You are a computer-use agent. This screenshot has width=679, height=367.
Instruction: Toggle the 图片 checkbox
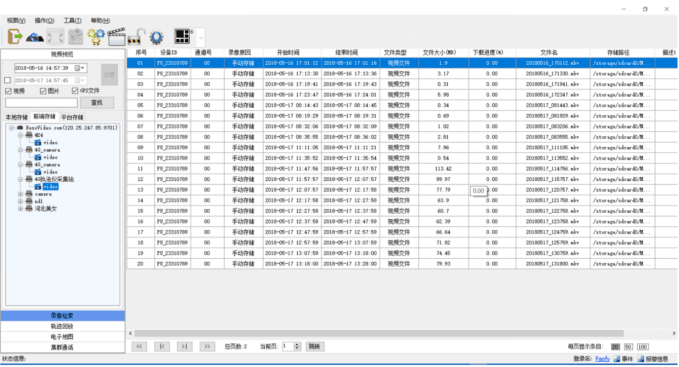click(42, 91)
